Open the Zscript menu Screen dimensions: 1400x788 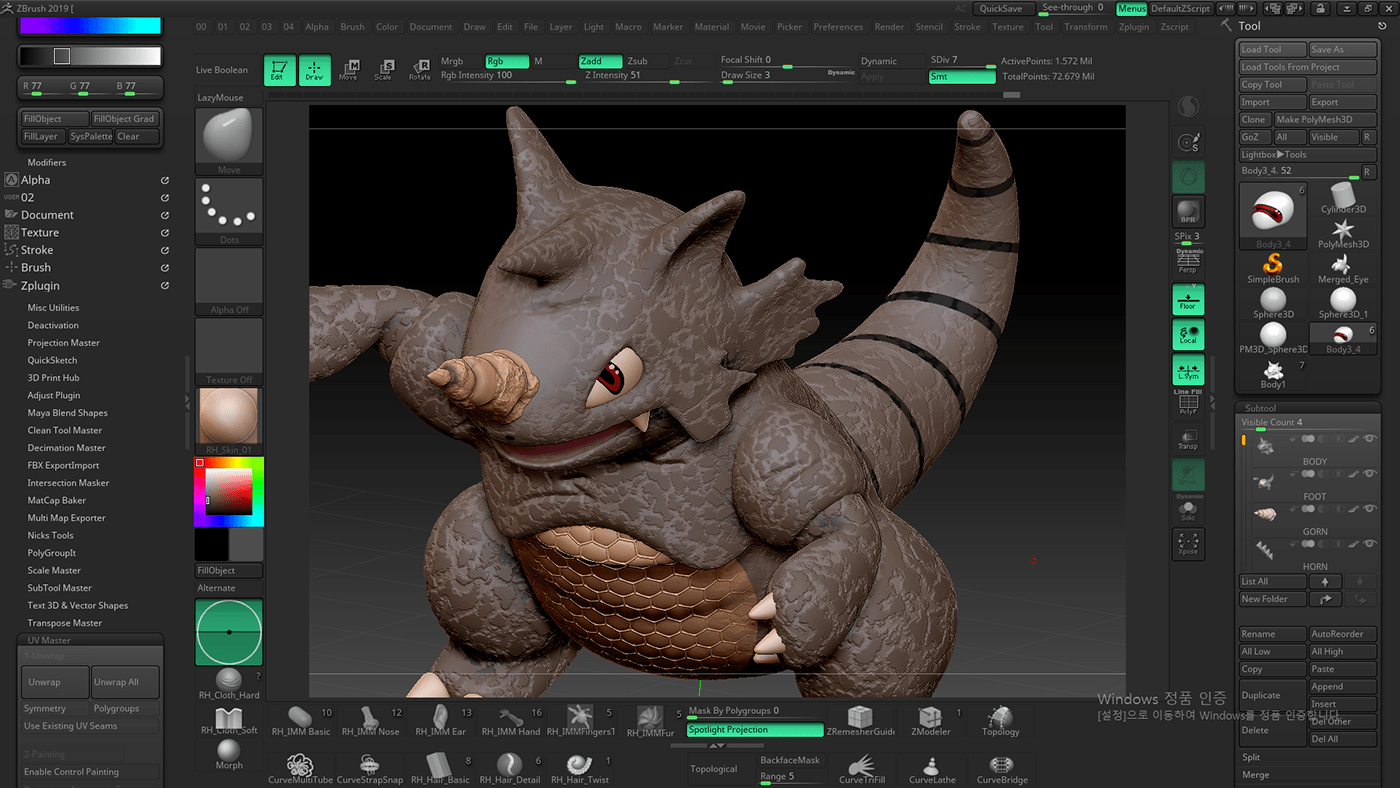[1174, 27]
